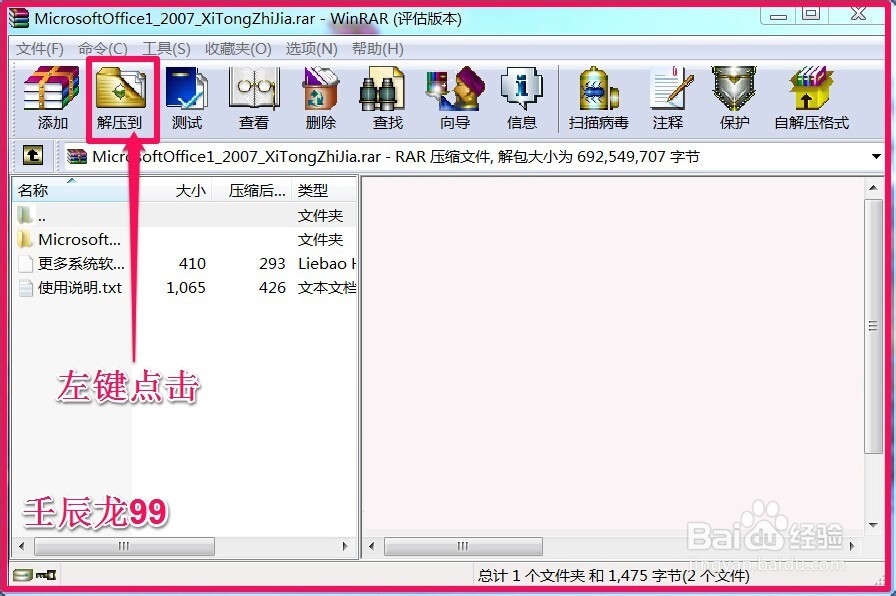Click right pane scroll up arrow

click(873, 187)
